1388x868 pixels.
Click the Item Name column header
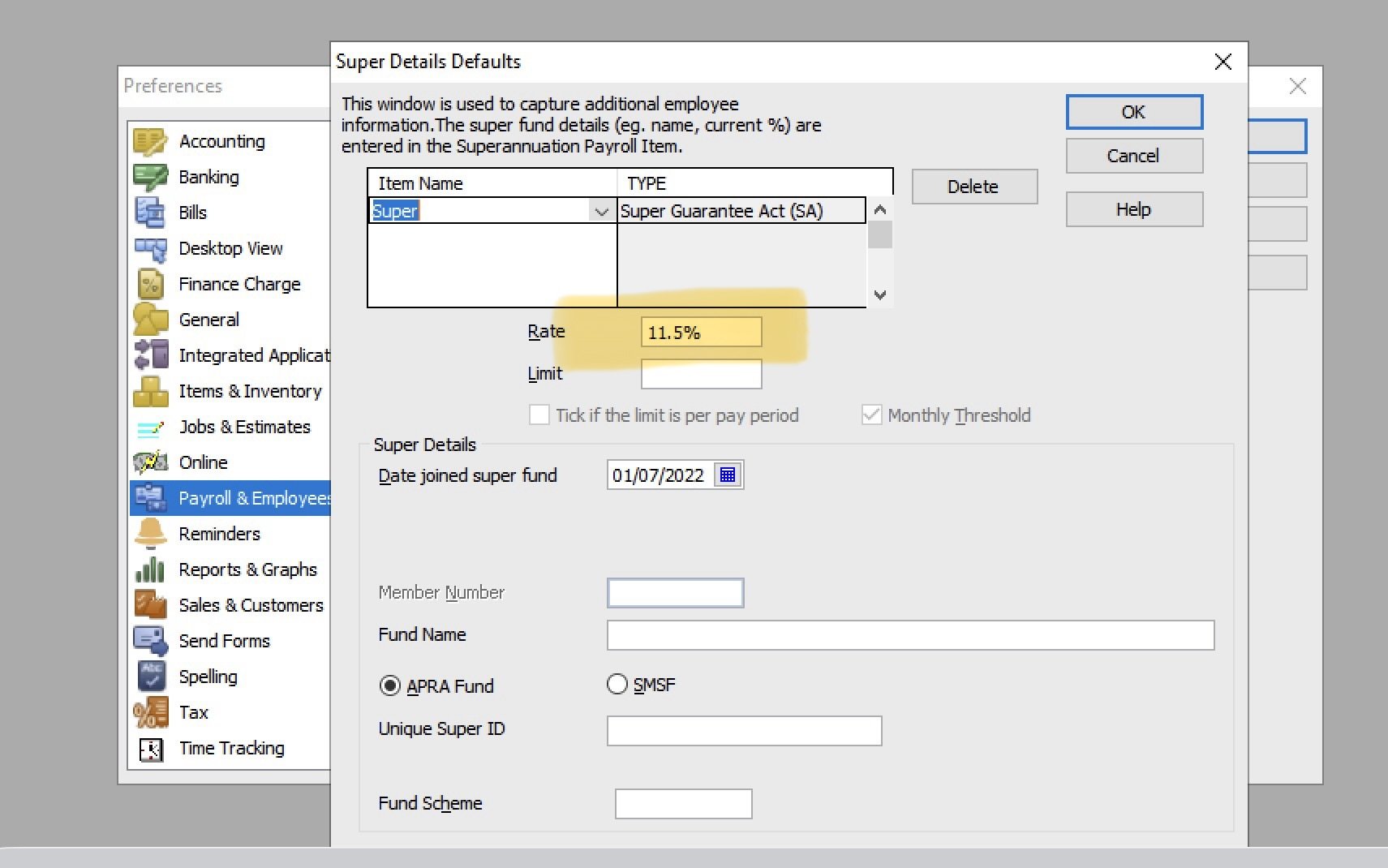(492, 183)
